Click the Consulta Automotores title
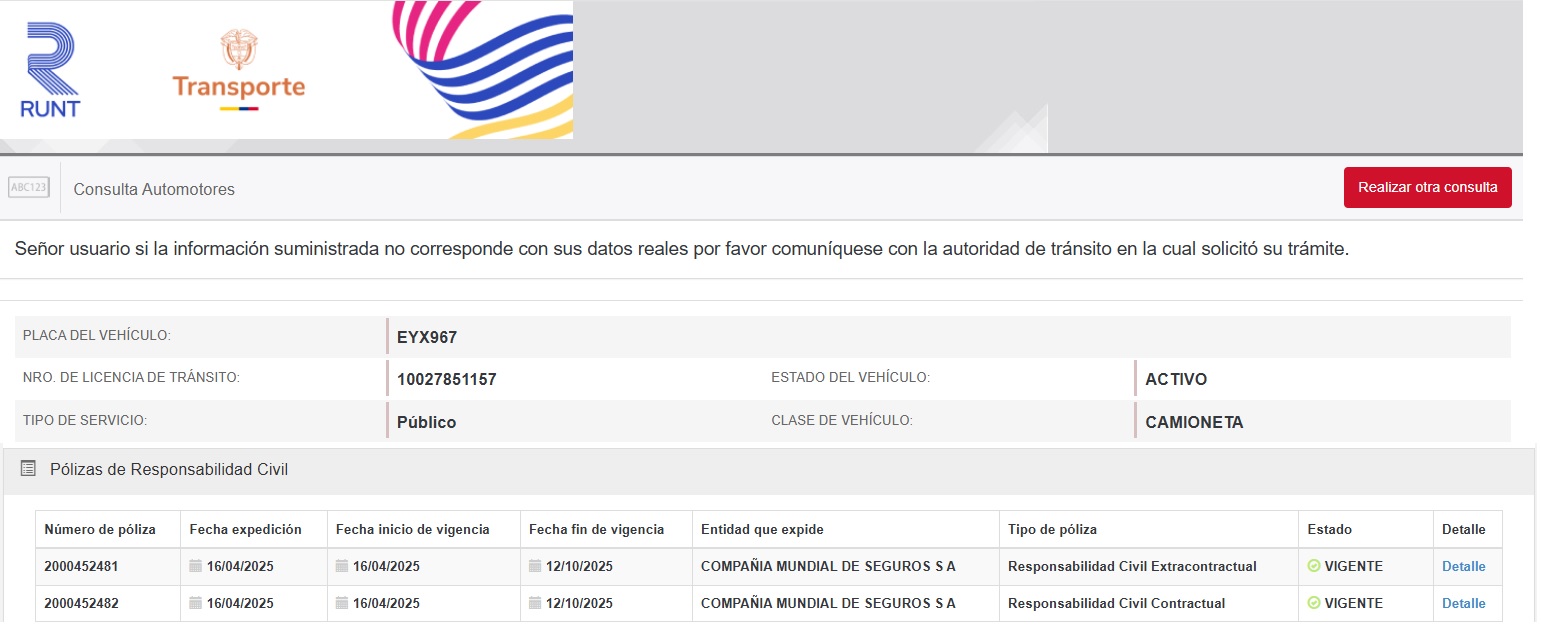This screenshot has width=1541, height=626. pos(154,189)
